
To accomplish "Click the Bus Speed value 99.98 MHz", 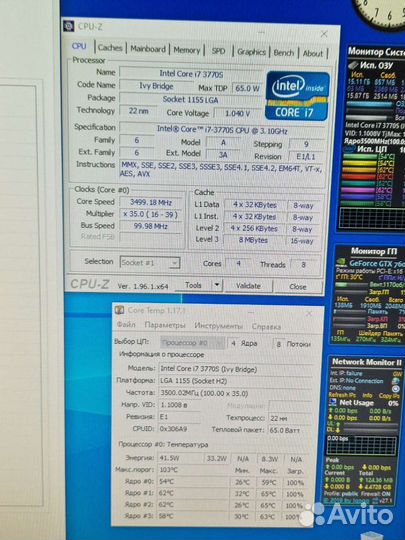I will click(x=150, y=226).
